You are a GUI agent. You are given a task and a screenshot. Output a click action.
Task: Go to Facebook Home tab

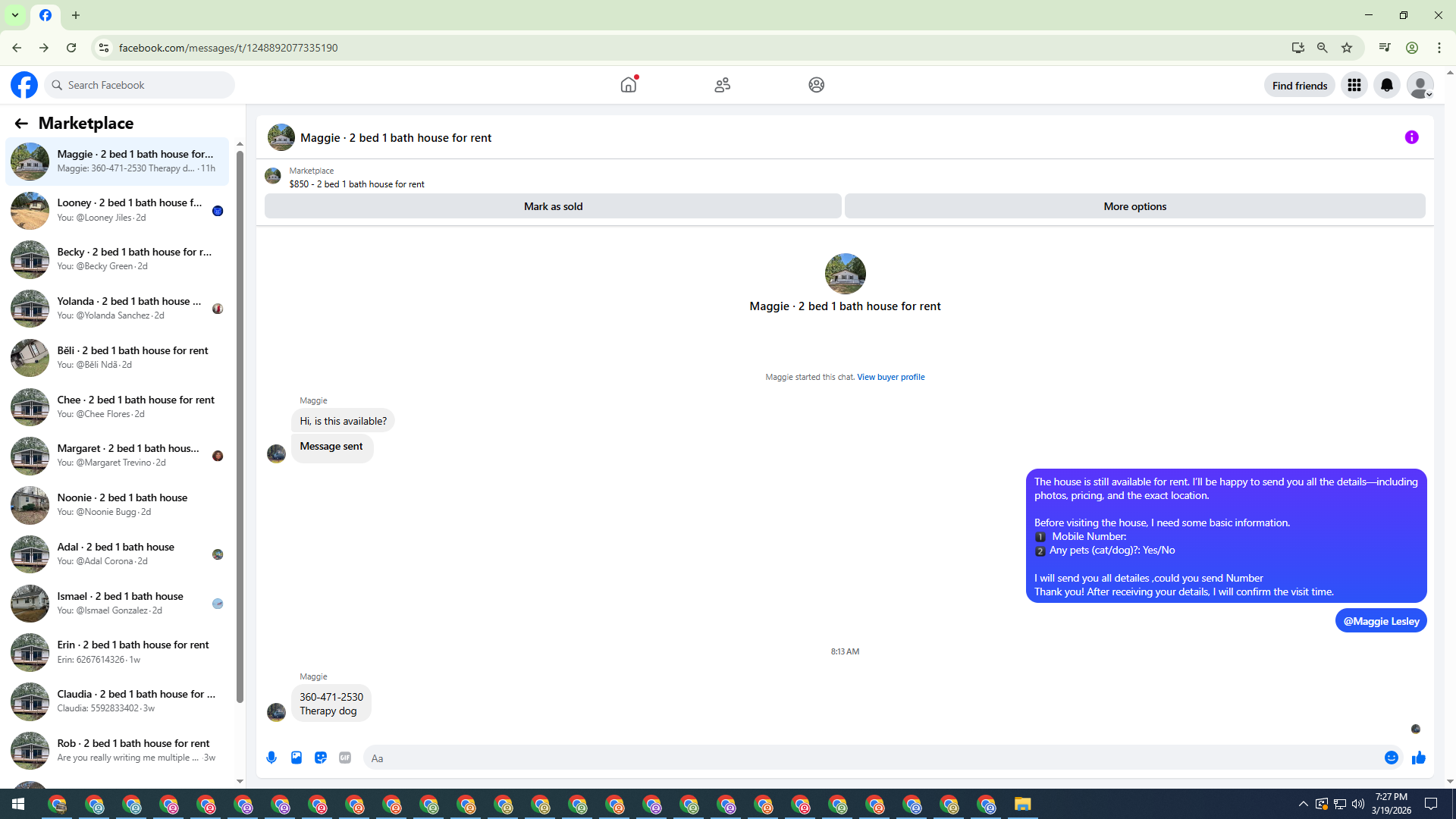[629, 85]
